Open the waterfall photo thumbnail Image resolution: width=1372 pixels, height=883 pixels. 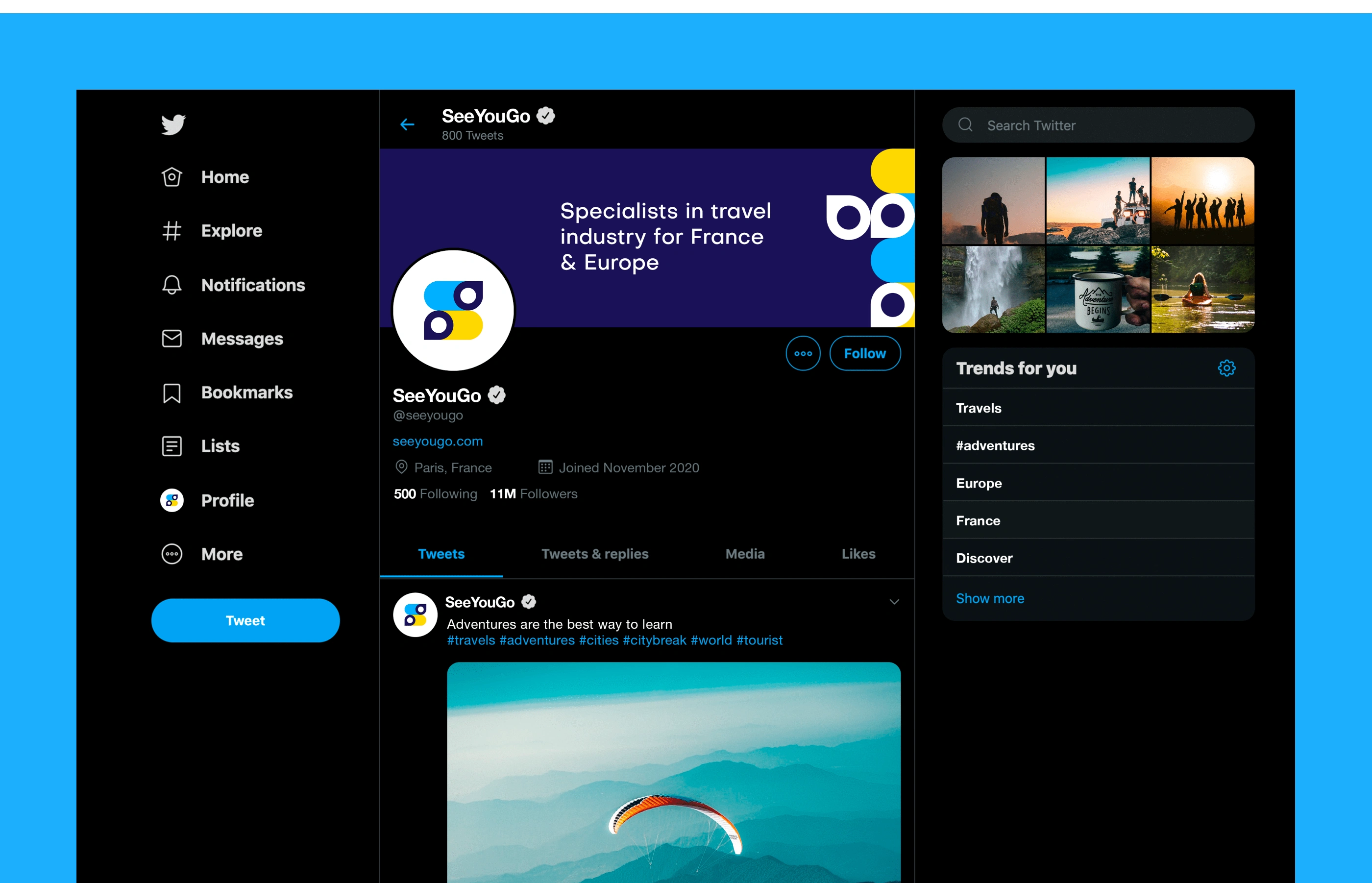tap(993, 290)
